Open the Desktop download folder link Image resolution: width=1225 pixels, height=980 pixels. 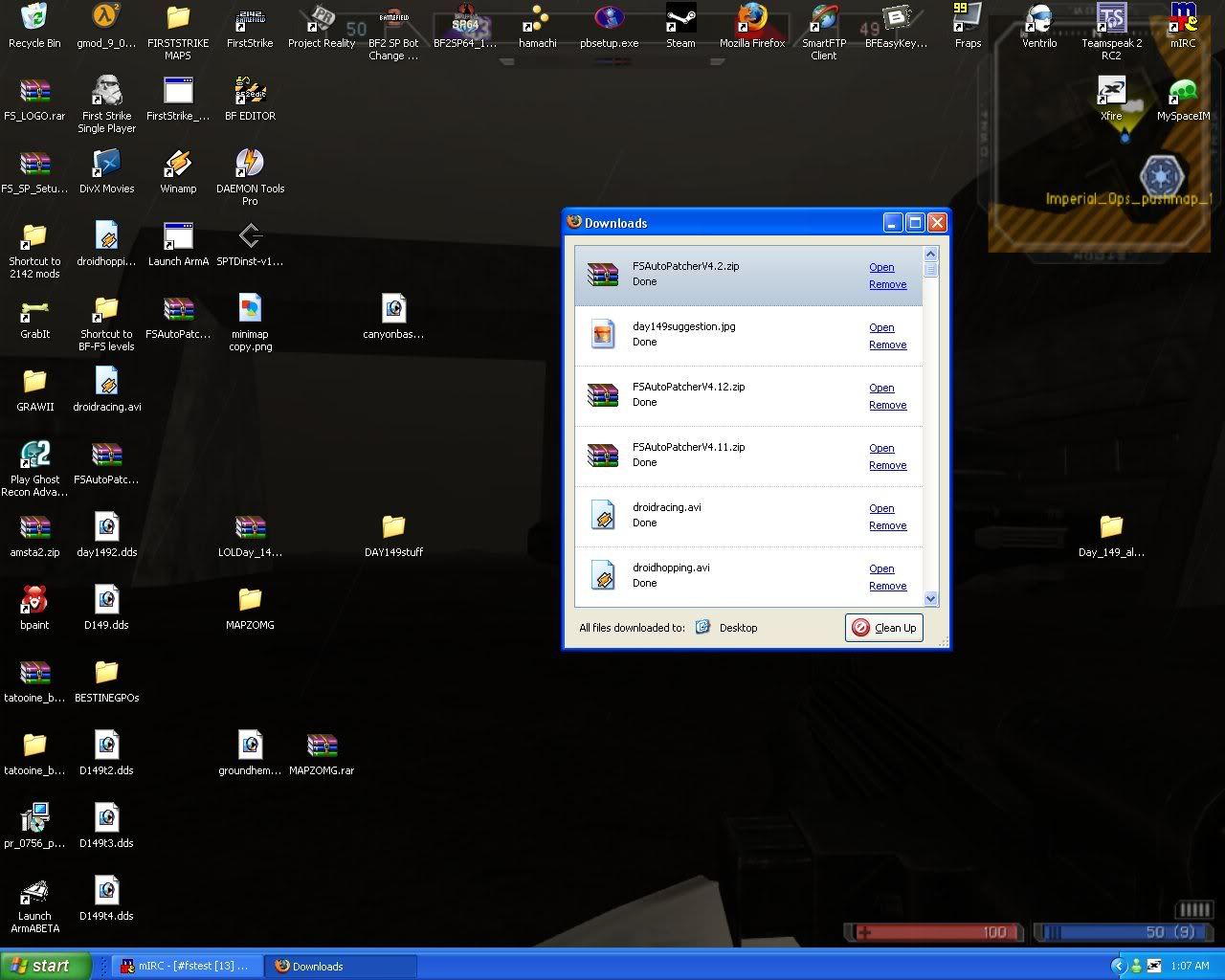tap(727, 628)
